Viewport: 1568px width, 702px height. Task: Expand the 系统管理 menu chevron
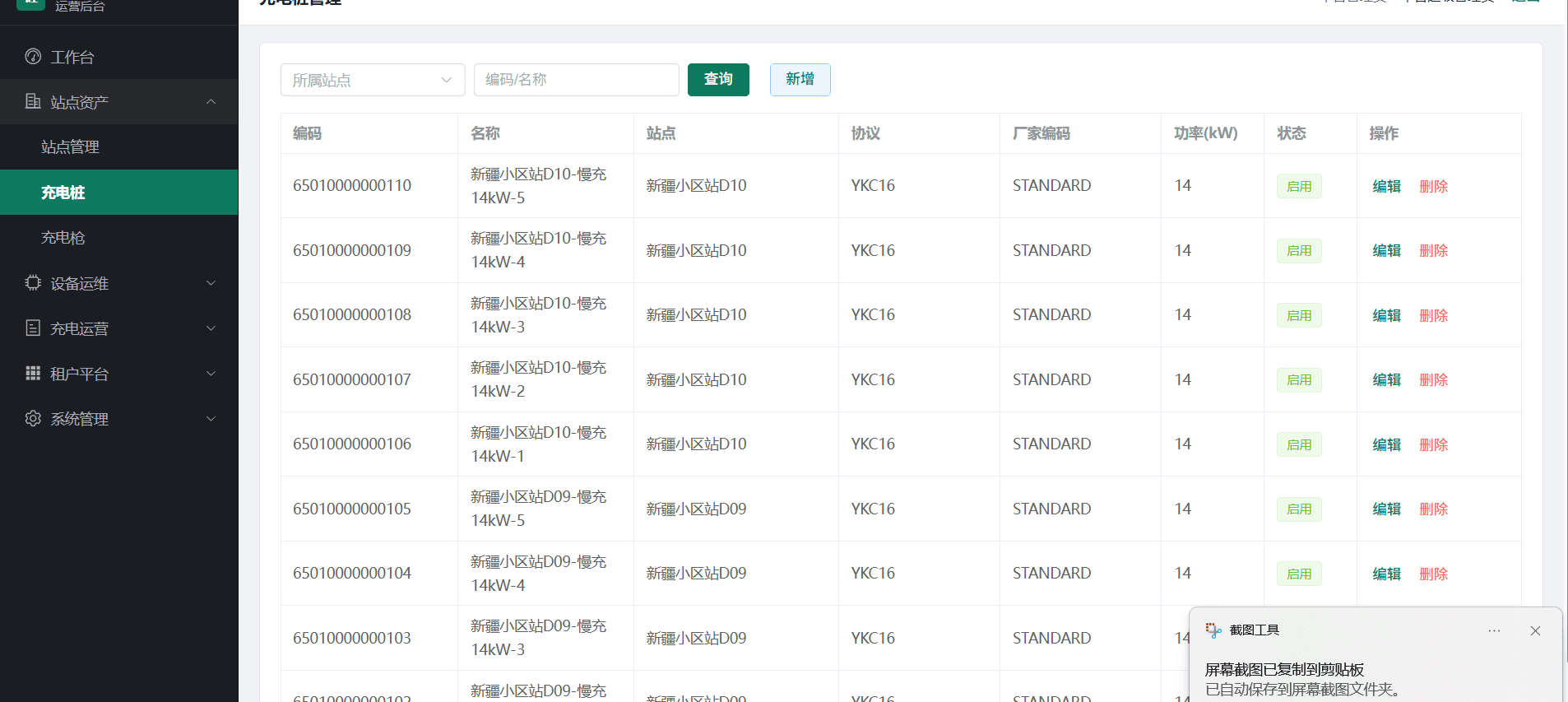[x=211, y=419]
